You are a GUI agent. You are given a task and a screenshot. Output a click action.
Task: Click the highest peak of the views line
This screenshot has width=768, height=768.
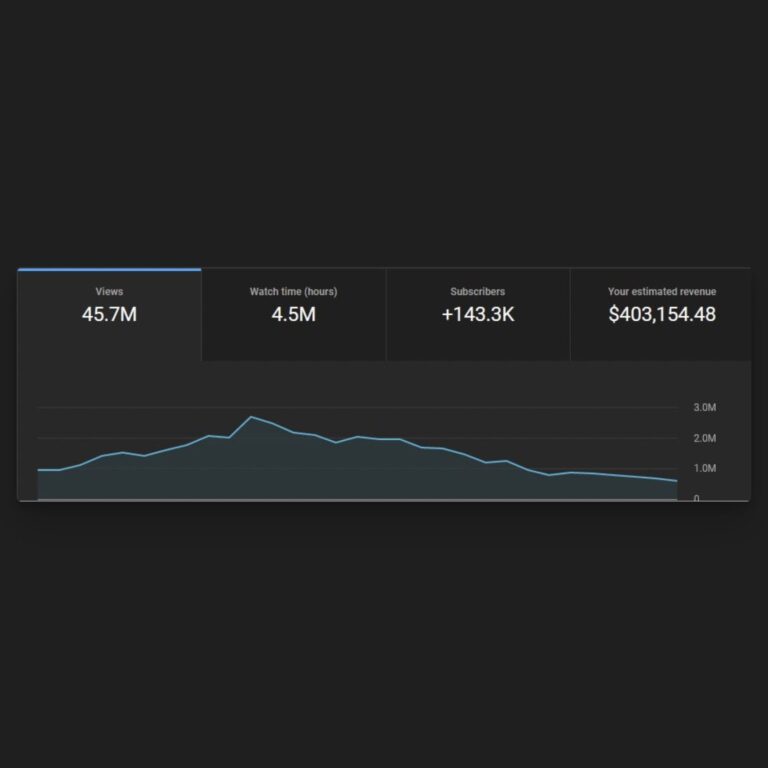(251, 417)
